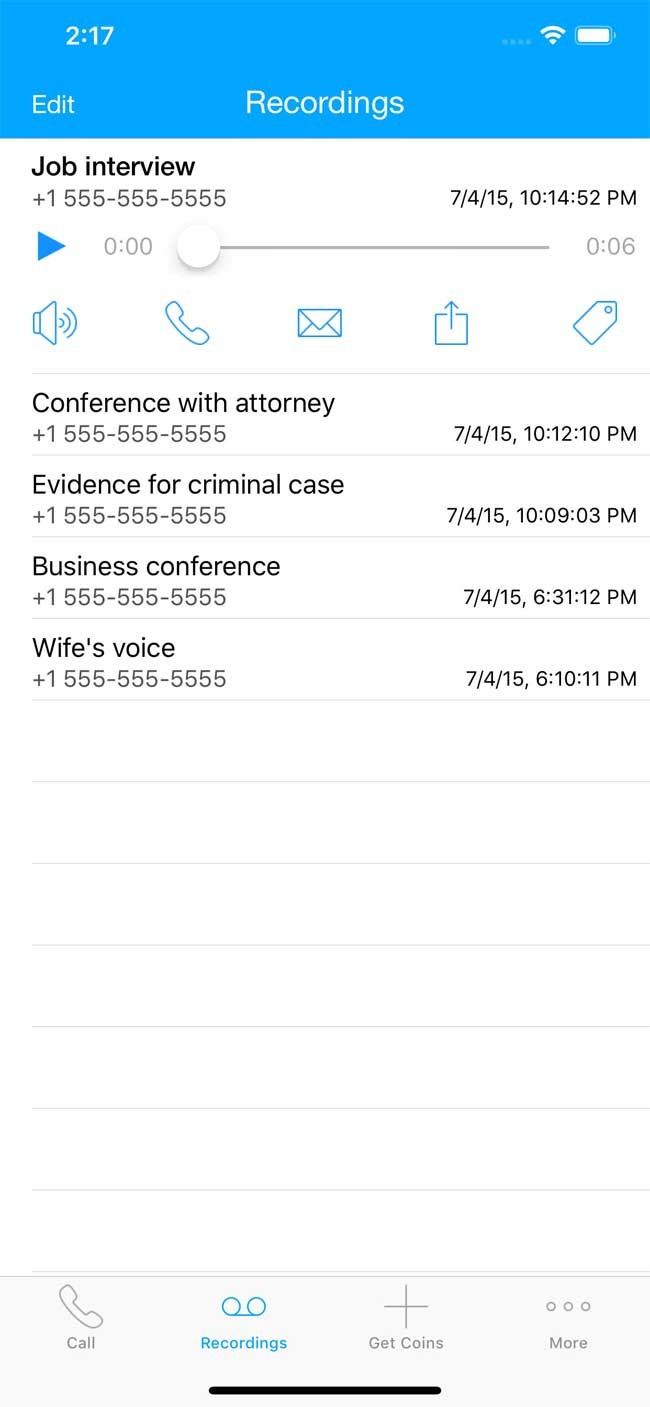The image size is (650, 1407).
Task: Play the Job interview recording
Action: (51, 246)
